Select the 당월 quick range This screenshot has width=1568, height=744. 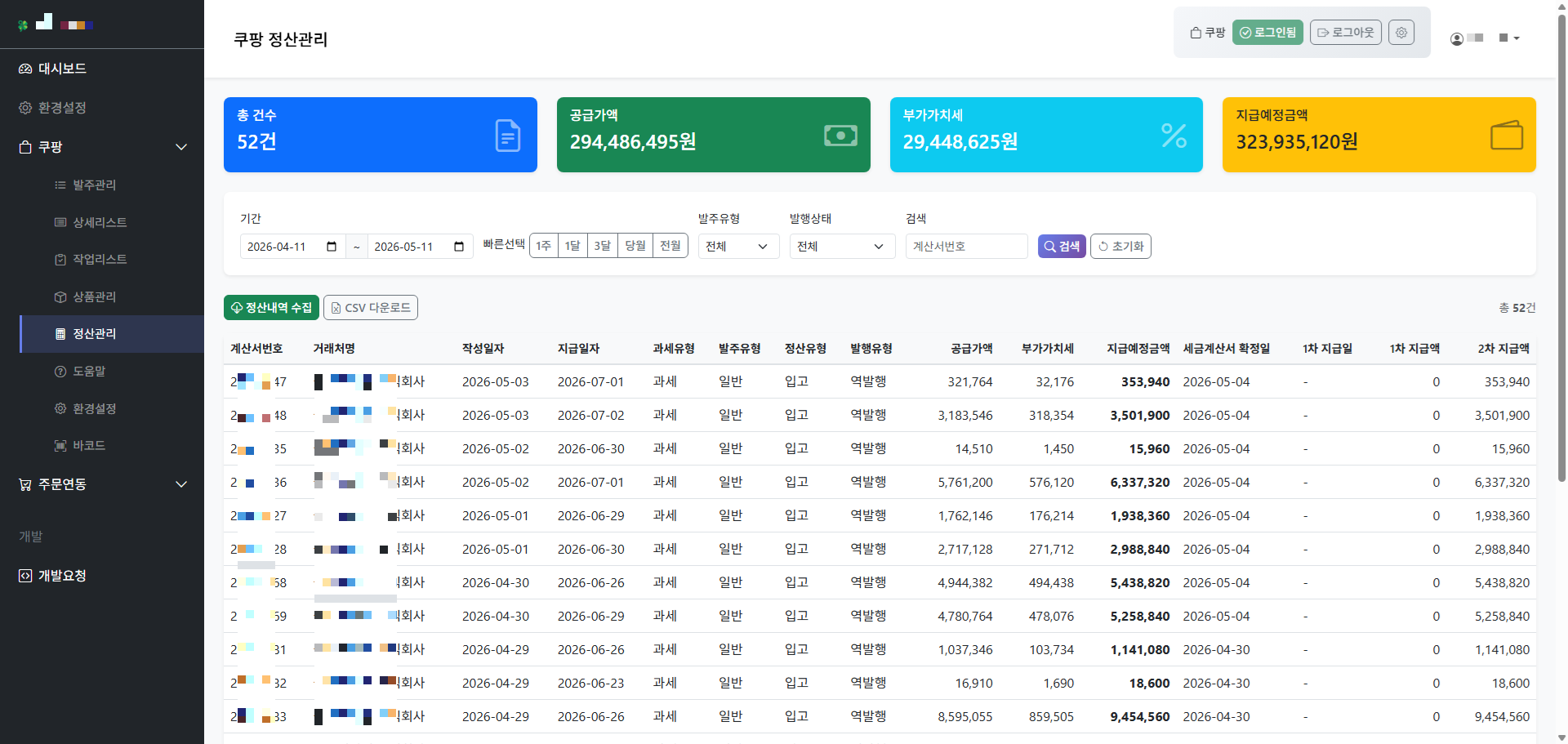click(x=635, y=246)
